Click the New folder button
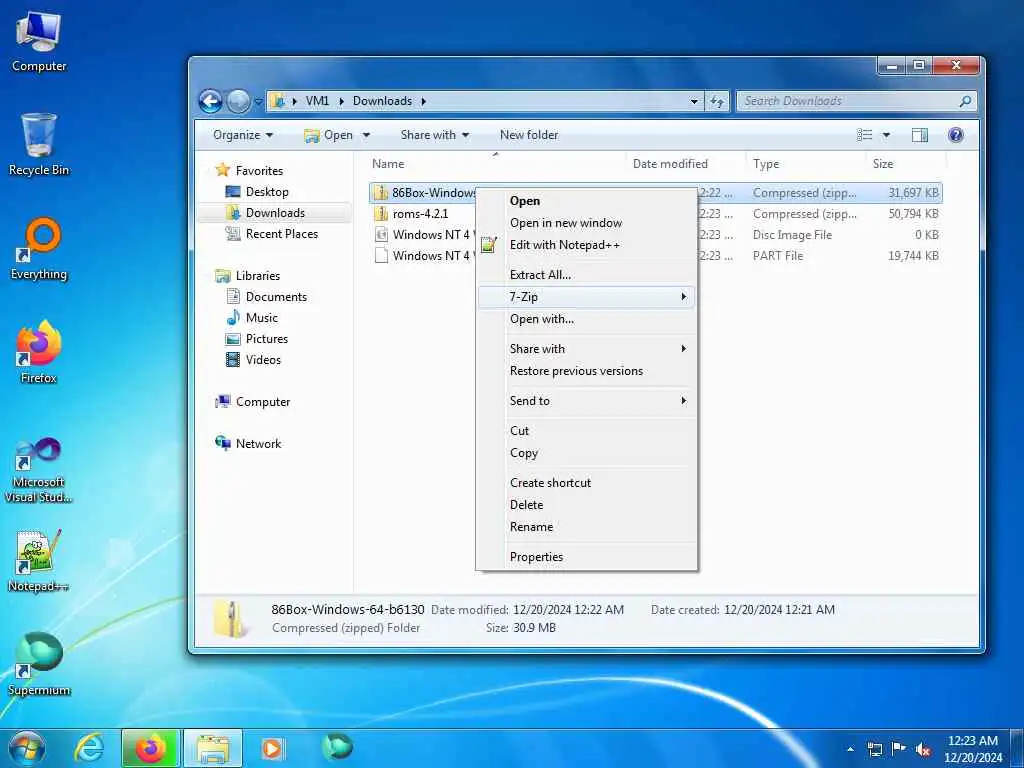The height and width of the screenshot is (768, 1024). (529, 135)
